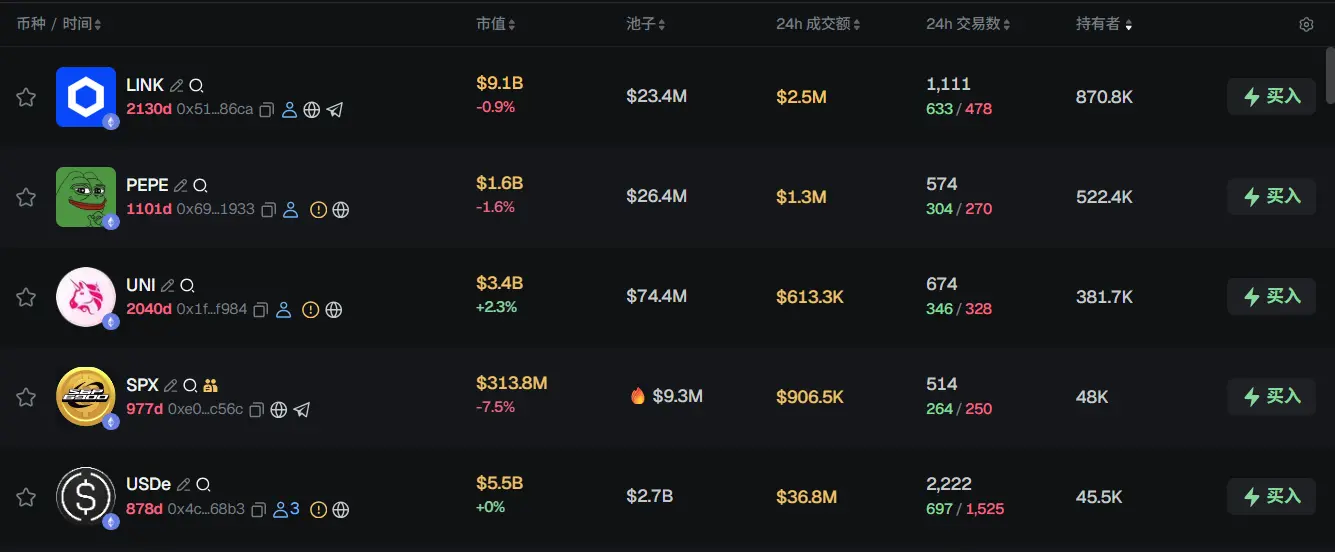Sort by 24h 交易数 column header
This screenshot has width=1335, height=552.
[967, 24]
